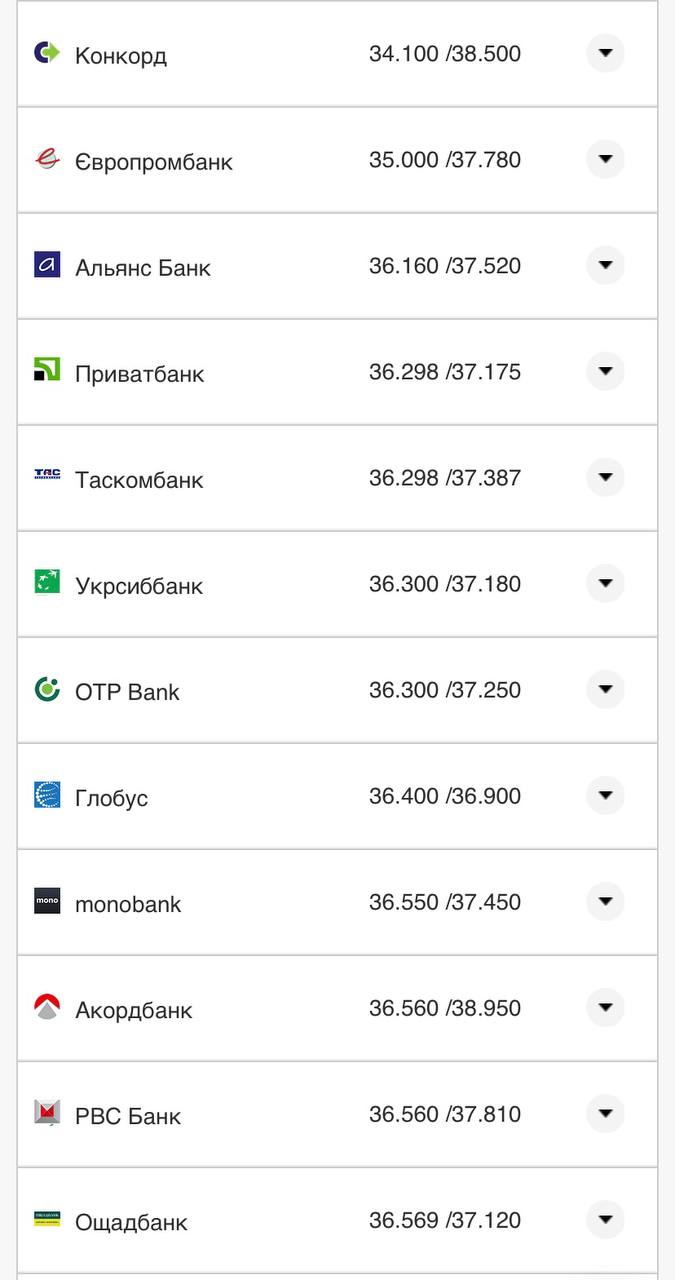Screen dimensions: 675x1280
Task: Expand the OTP Bank row arrow
Action: point(605,689)
